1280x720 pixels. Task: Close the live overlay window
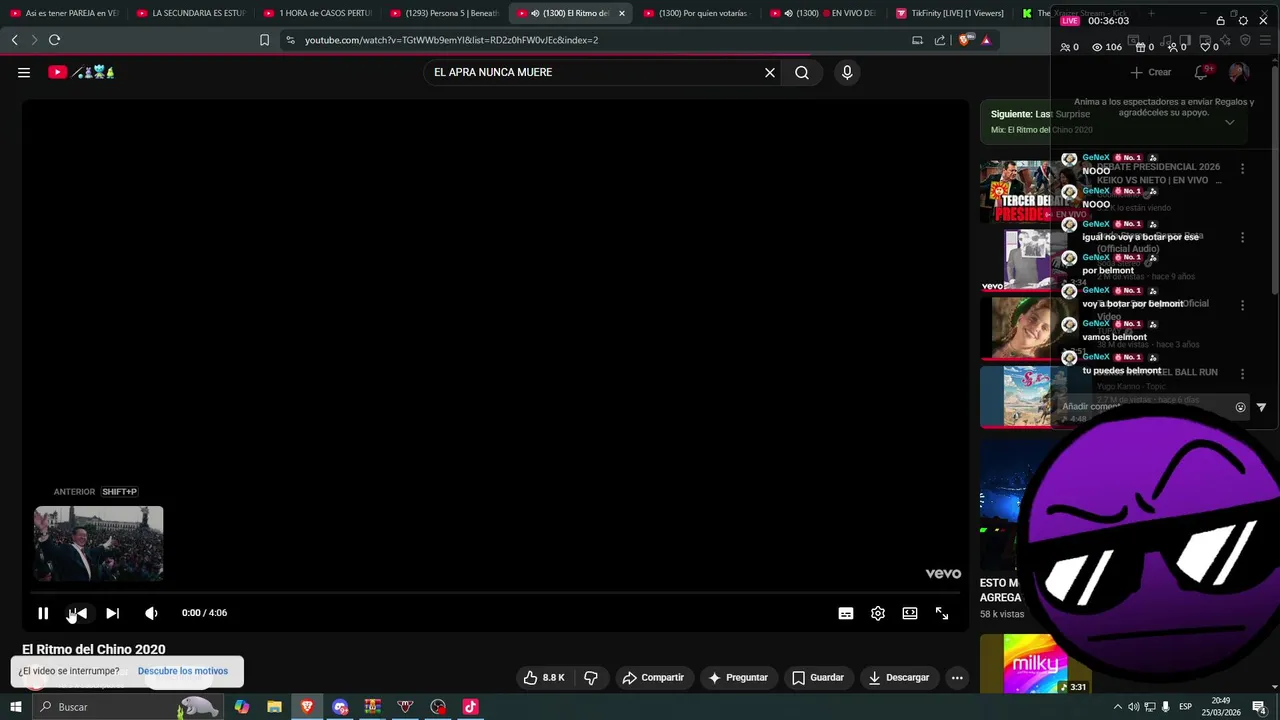point(1263,20)
